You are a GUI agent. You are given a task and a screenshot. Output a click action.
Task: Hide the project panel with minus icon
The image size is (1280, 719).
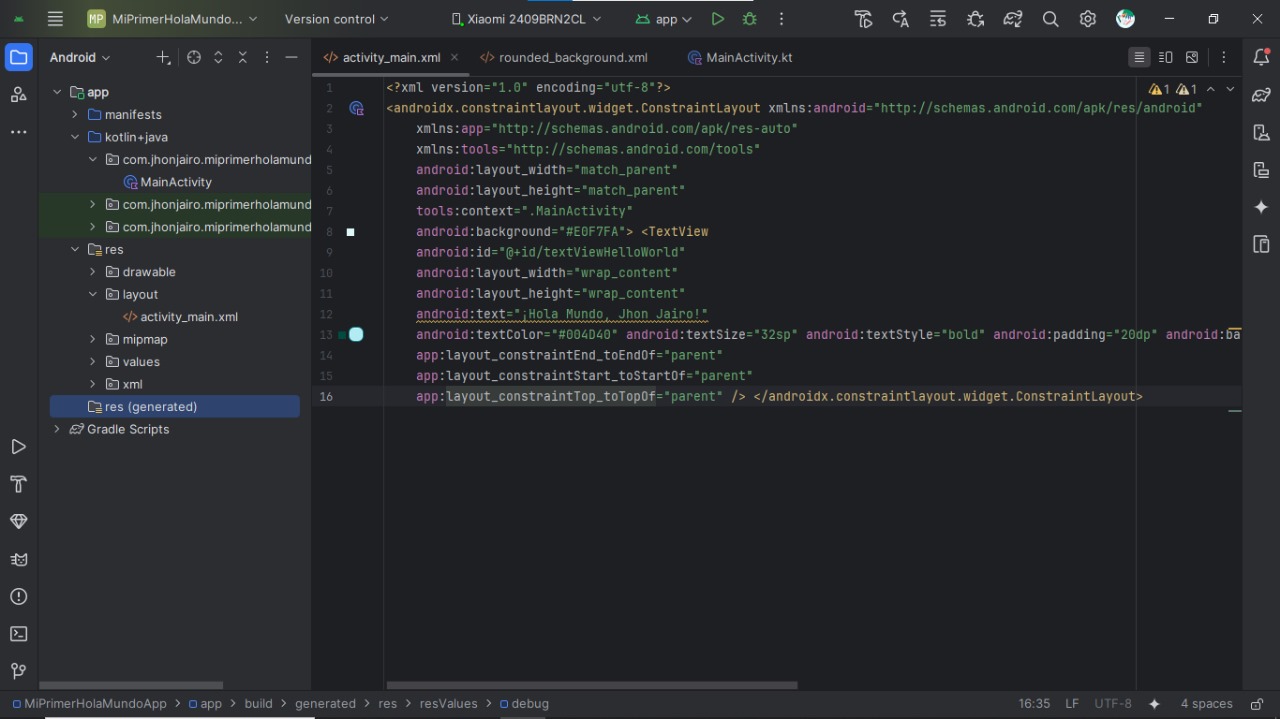click(291, 58)
